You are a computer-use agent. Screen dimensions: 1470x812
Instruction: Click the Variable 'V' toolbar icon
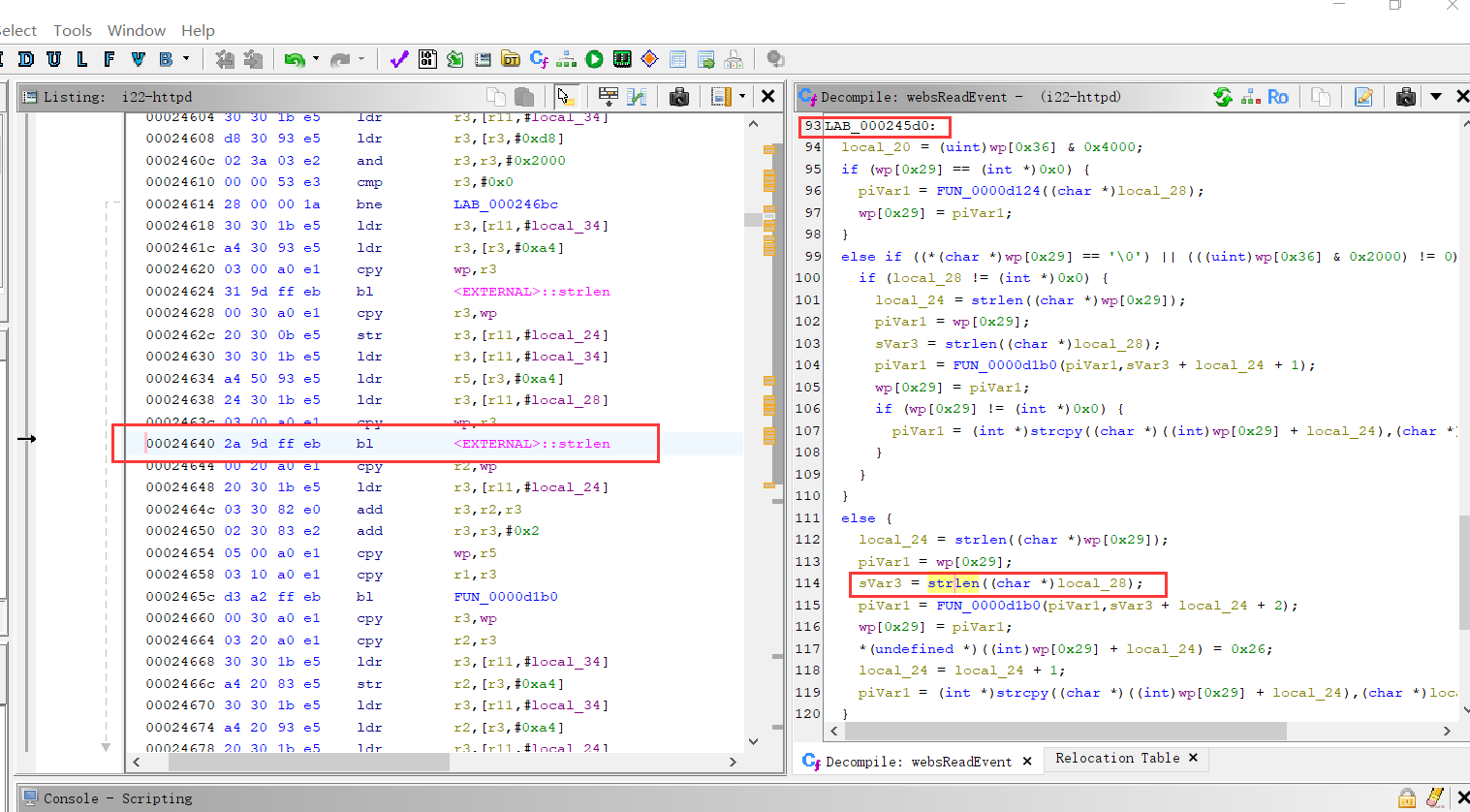pyautogui.click(x=138, y=59)
